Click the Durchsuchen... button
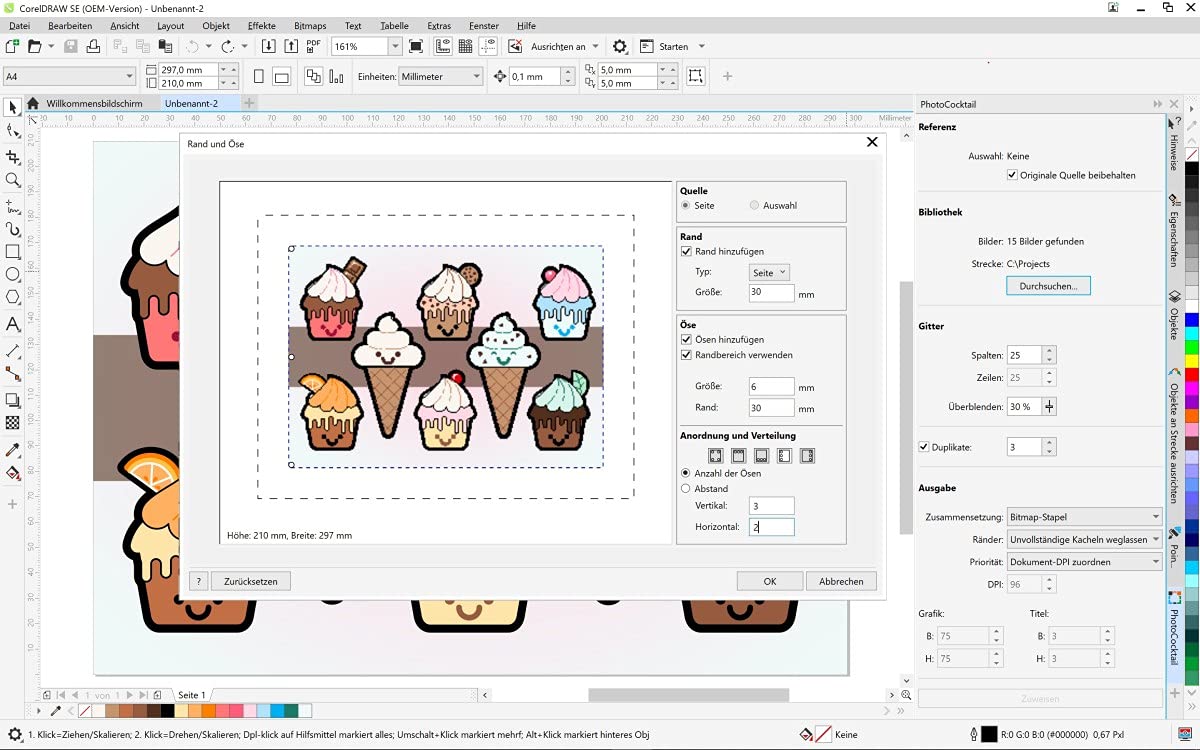Viewport: 1200px width, 750px height. coord(1048,286)
